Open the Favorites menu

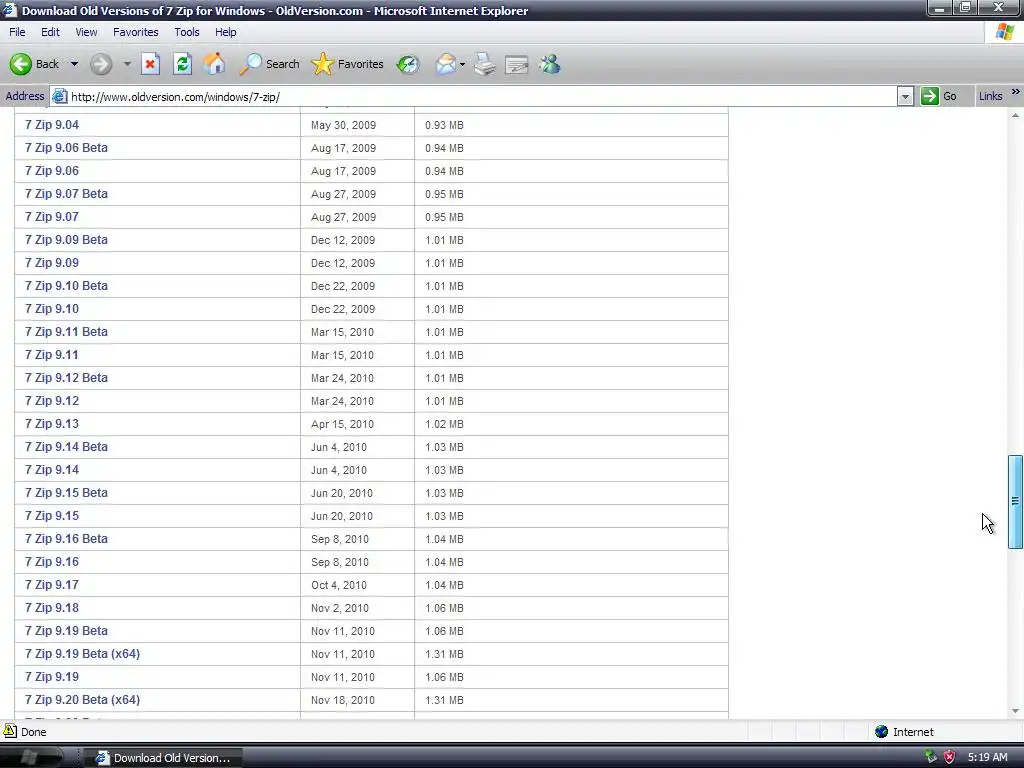coord(136,32)
